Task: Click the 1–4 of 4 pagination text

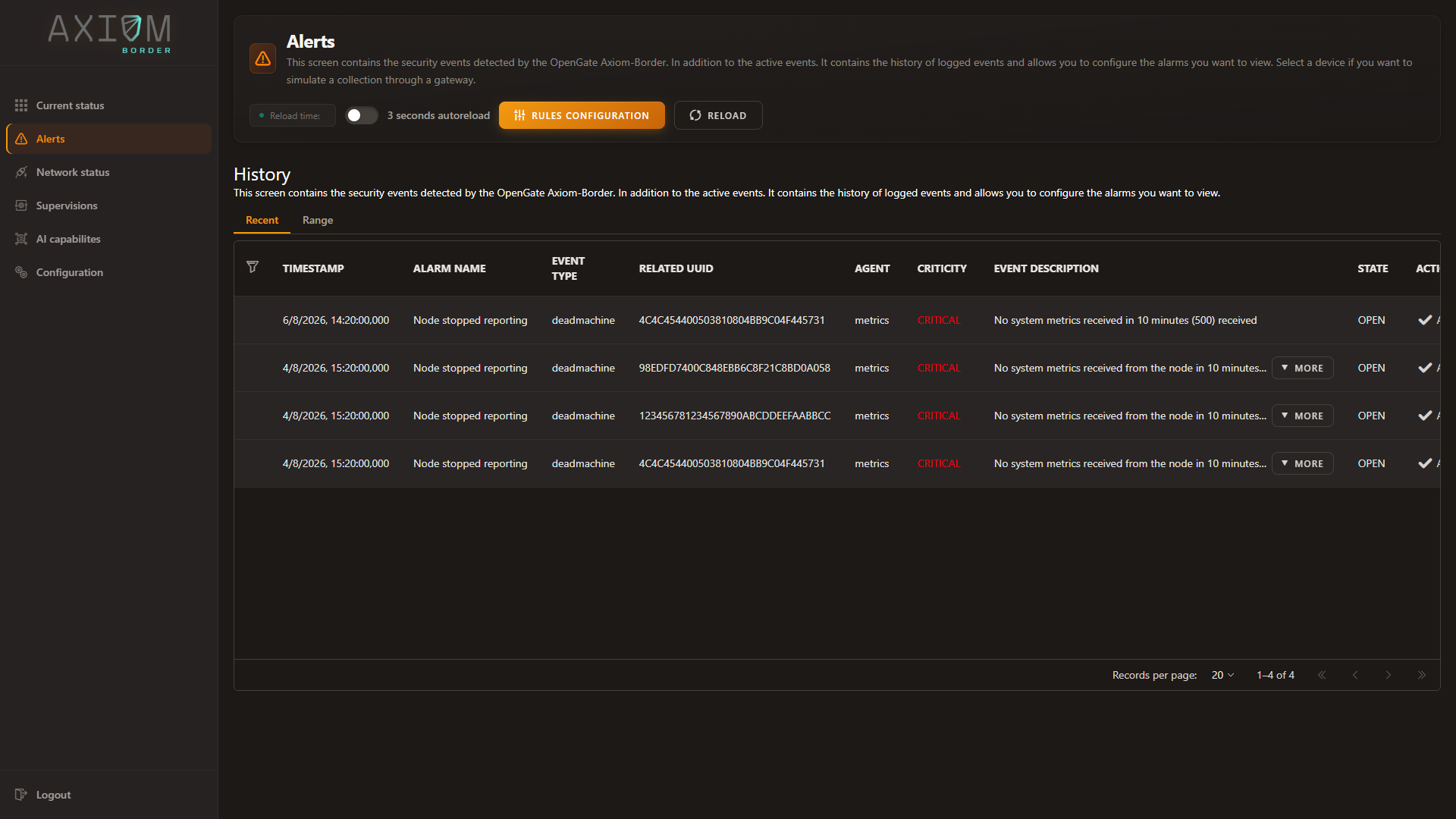Action: coord(1276,675)
